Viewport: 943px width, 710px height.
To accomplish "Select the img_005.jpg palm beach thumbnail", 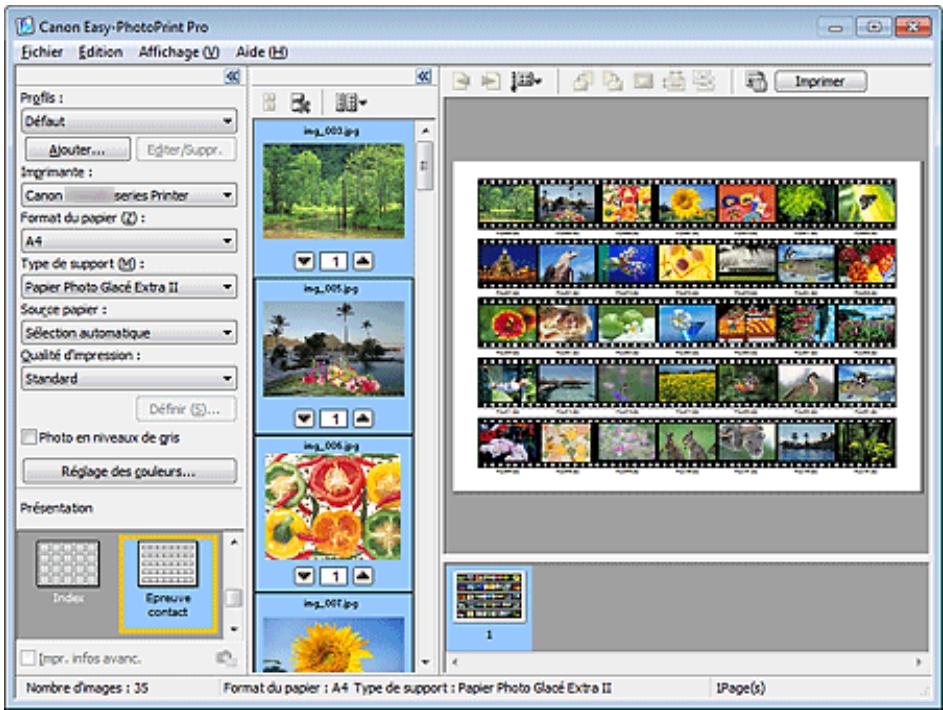I will [x=334, y=349].
